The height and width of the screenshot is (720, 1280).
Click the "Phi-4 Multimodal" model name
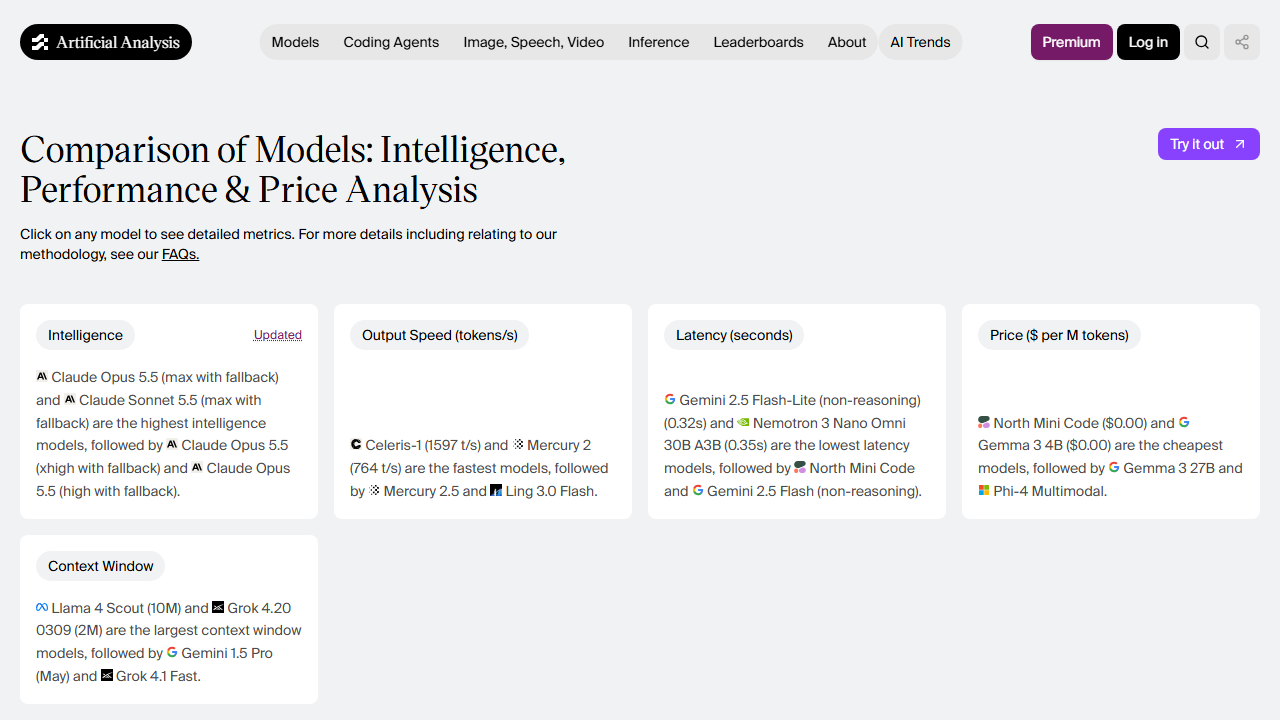point(1050,491)
